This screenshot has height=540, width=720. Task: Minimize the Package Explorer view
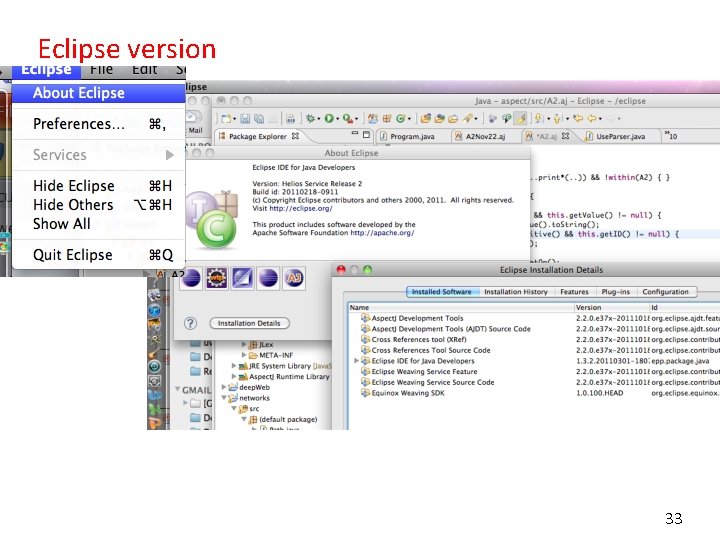[354, 134]
